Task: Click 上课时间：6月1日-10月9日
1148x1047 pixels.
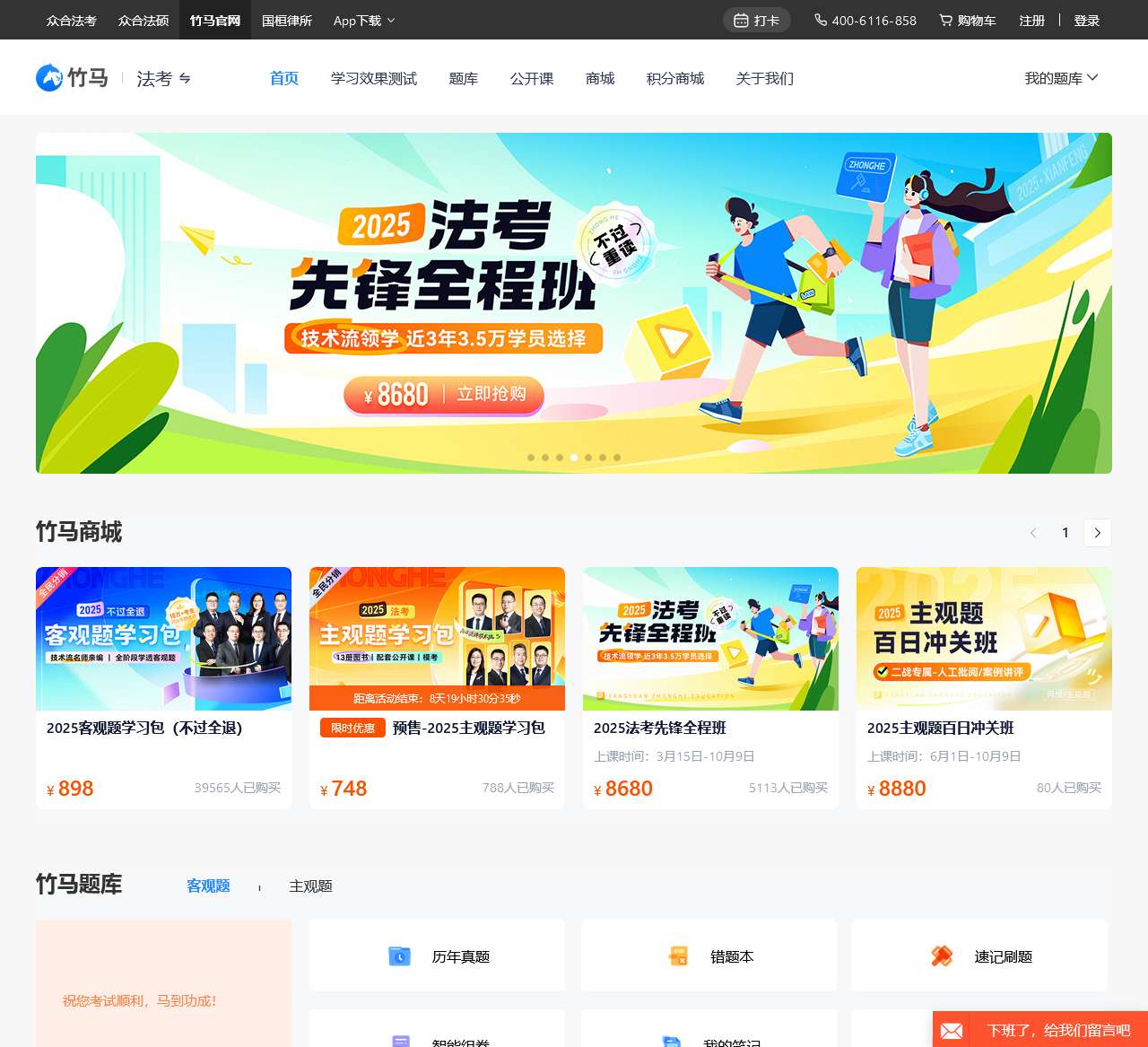Action: click(944, 756)
